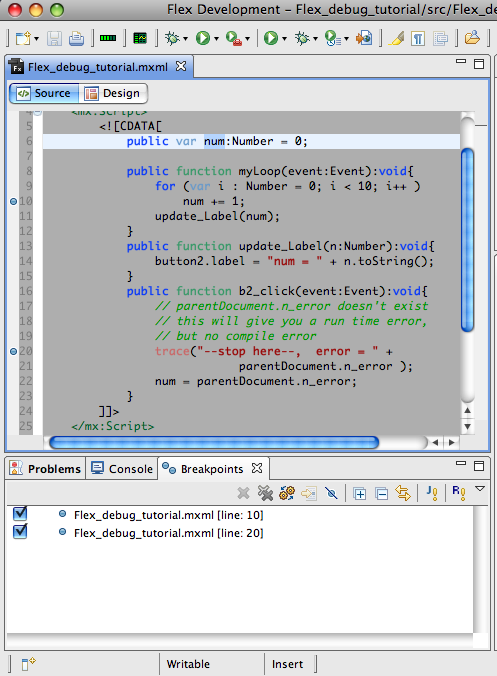Click the R! breakpoint icon
This screenshot has height=676, width=497.
(x=459, y=493)
